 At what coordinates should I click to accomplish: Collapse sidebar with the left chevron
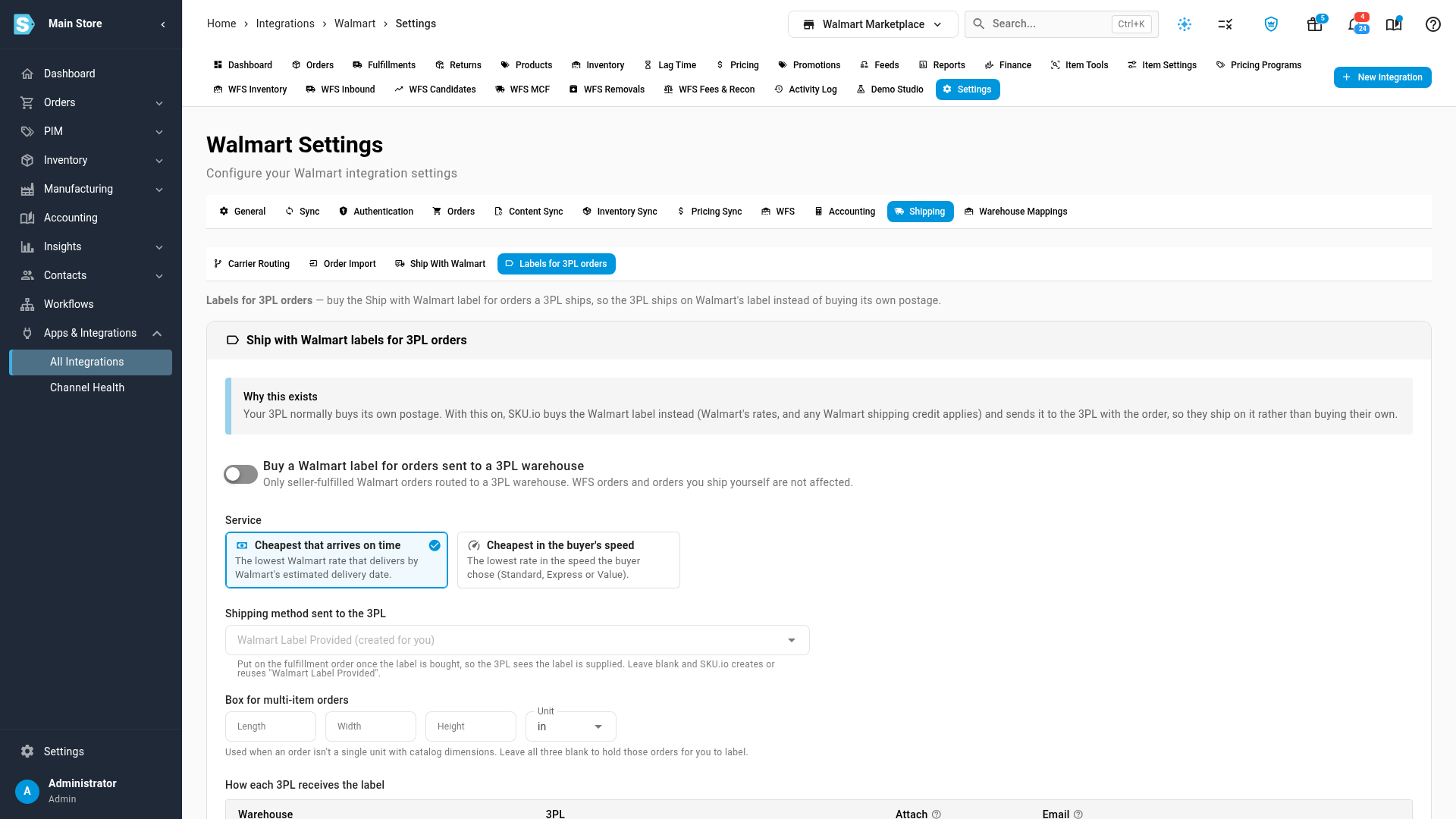coord(163,24)
